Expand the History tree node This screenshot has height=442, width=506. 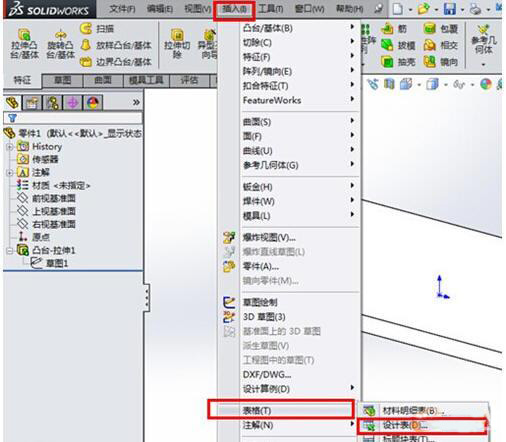point(10,146)
